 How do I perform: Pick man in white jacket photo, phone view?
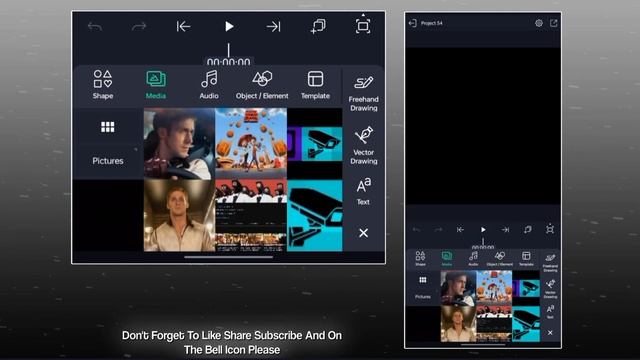click(458, 324)
